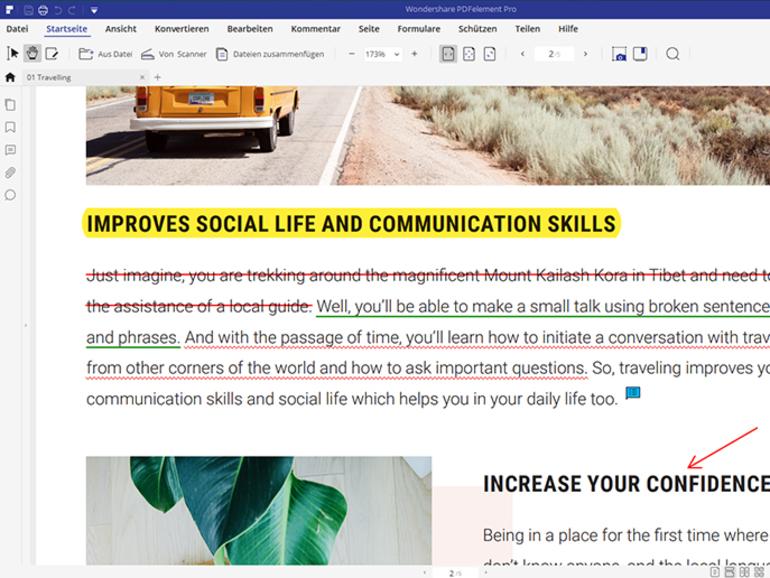Viewport: 770px width, 578px height.
Task: Show the comments panel in the sidebar
Action: tap(10, 150)
